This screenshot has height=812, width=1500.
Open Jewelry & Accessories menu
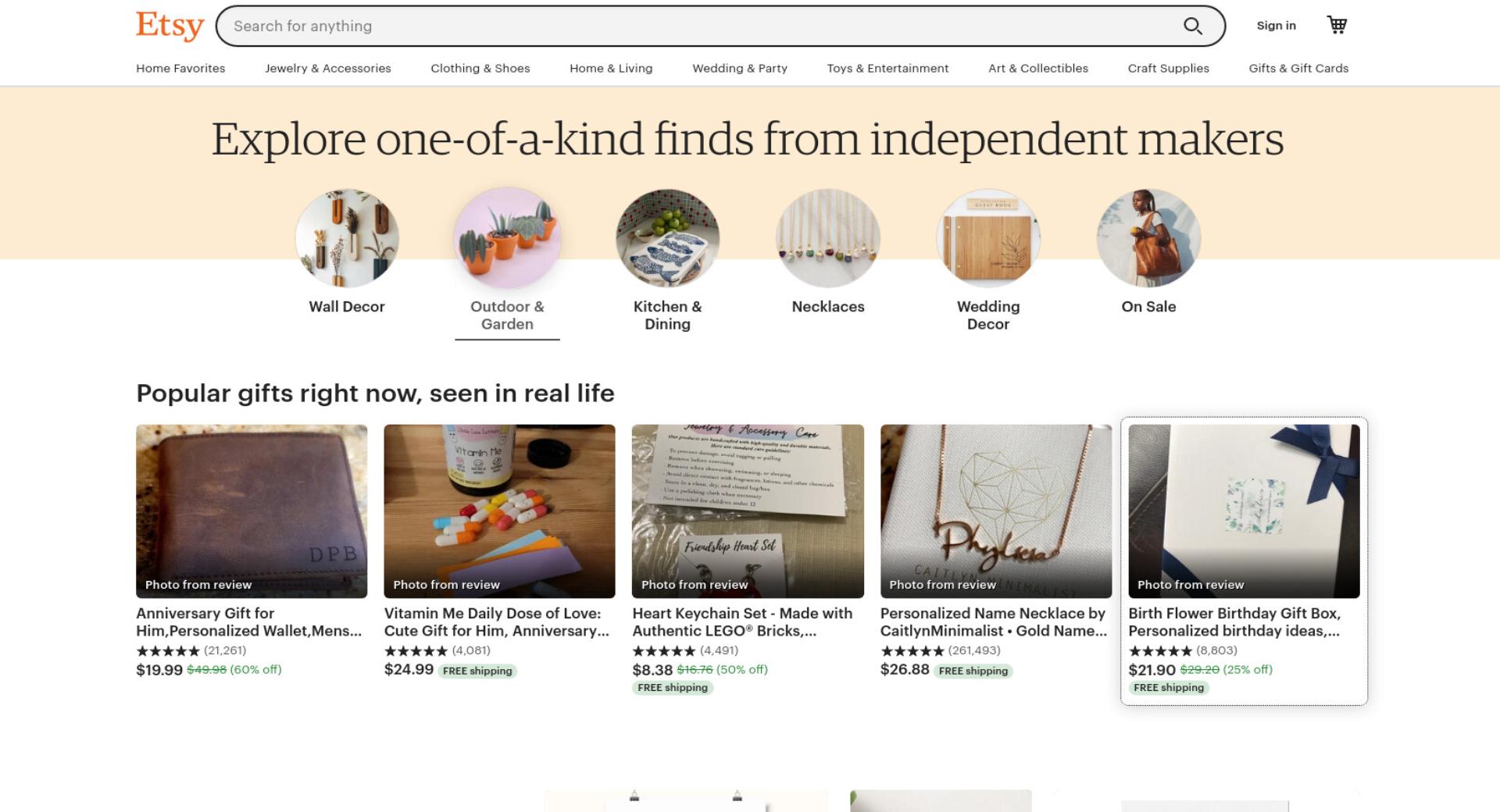pyautogui.click(x=328, y=68)
